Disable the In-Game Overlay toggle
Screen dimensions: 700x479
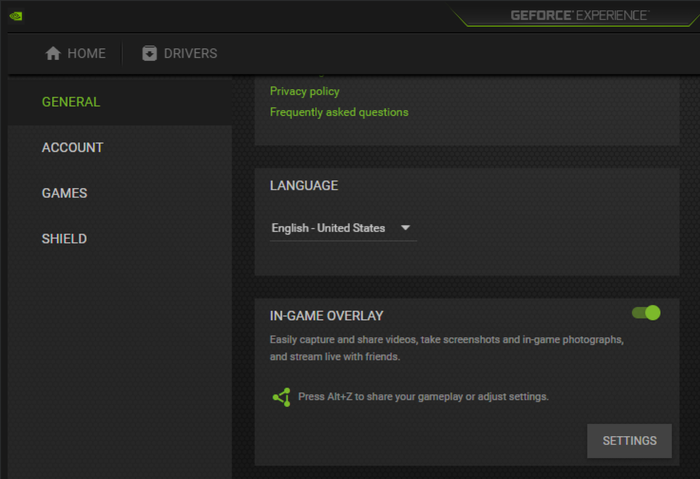click(x=646, y=312)
